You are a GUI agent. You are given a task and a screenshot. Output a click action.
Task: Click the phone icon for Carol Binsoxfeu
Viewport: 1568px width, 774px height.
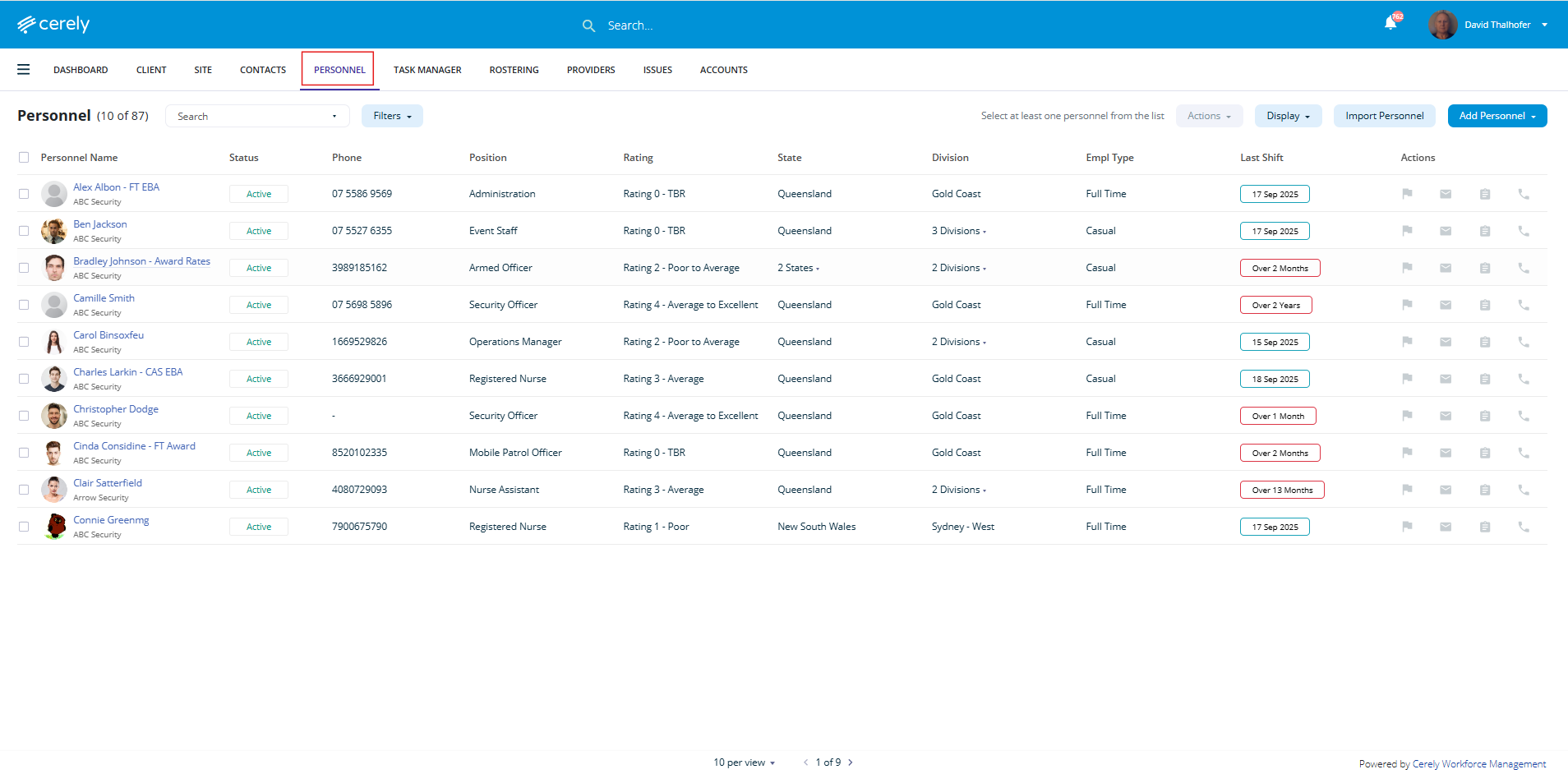(1523, 342)
